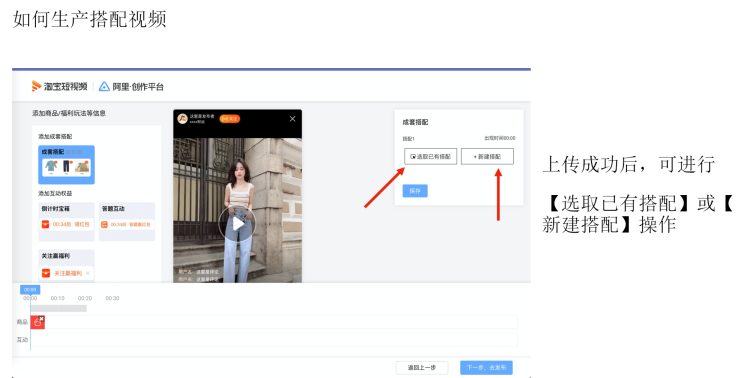Click 出现时间00:00 text
Viewport: 750px width, 378px height.
click(x=500, y=138)
